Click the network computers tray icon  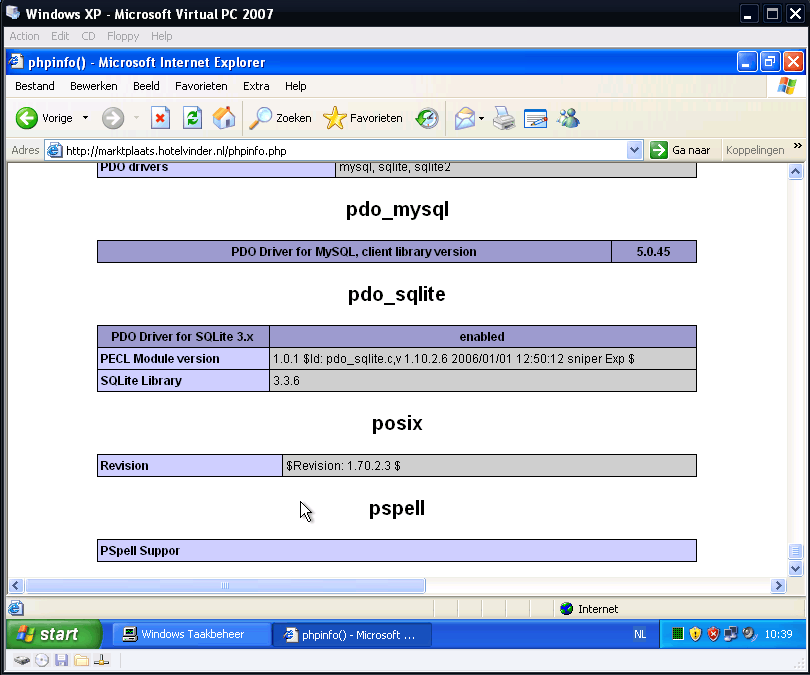730,634
